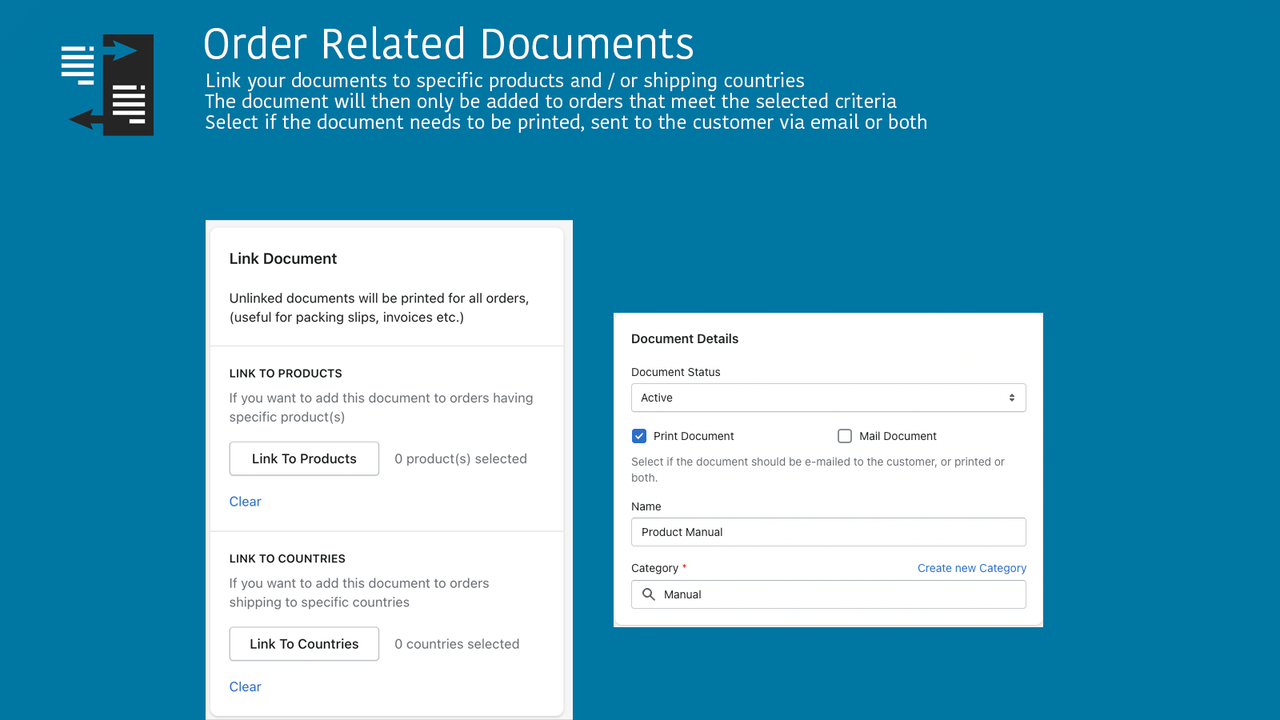Select the '0 countries selected' text

(457, 644)
